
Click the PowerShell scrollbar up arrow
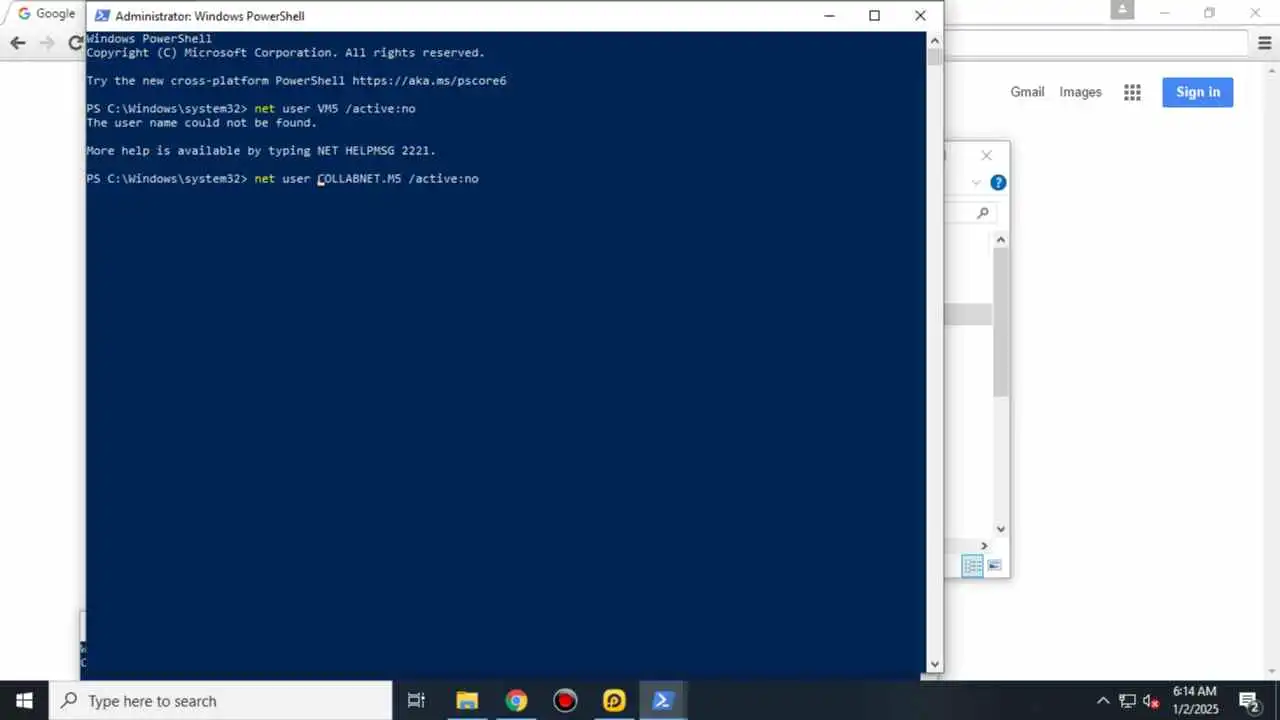[x=935, y=40]
